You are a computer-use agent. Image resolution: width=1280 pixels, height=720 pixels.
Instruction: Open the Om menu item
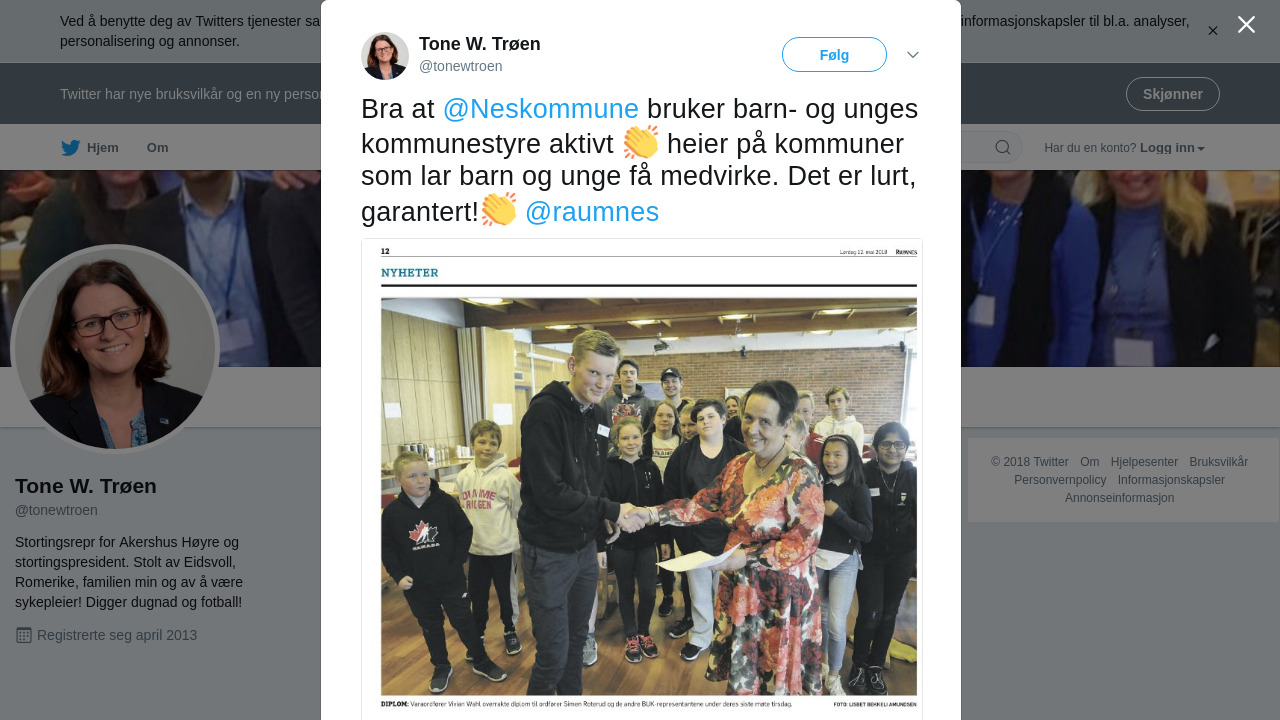(158, 148)
